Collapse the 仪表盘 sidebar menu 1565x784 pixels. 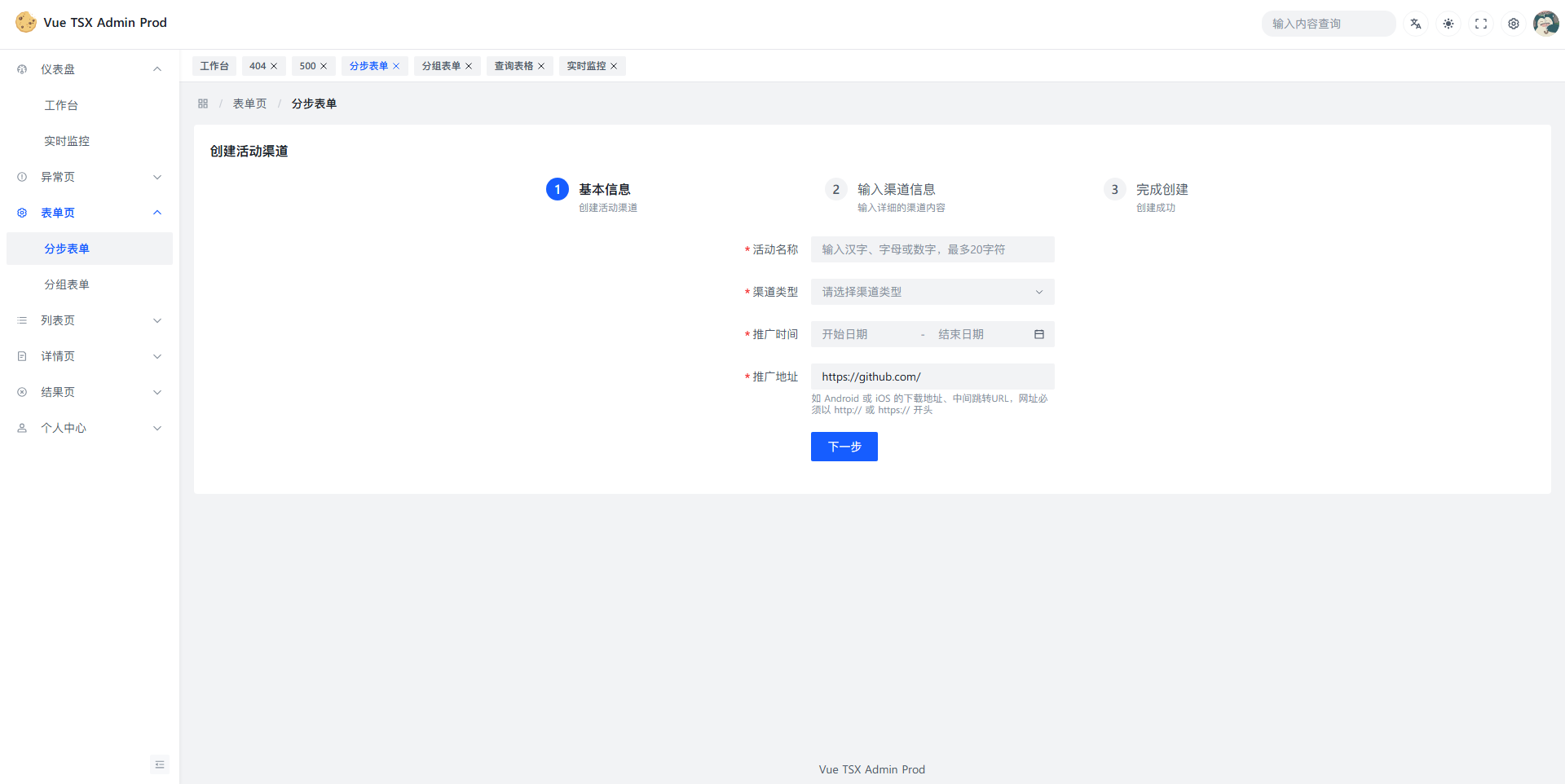[x=90, y=69]
